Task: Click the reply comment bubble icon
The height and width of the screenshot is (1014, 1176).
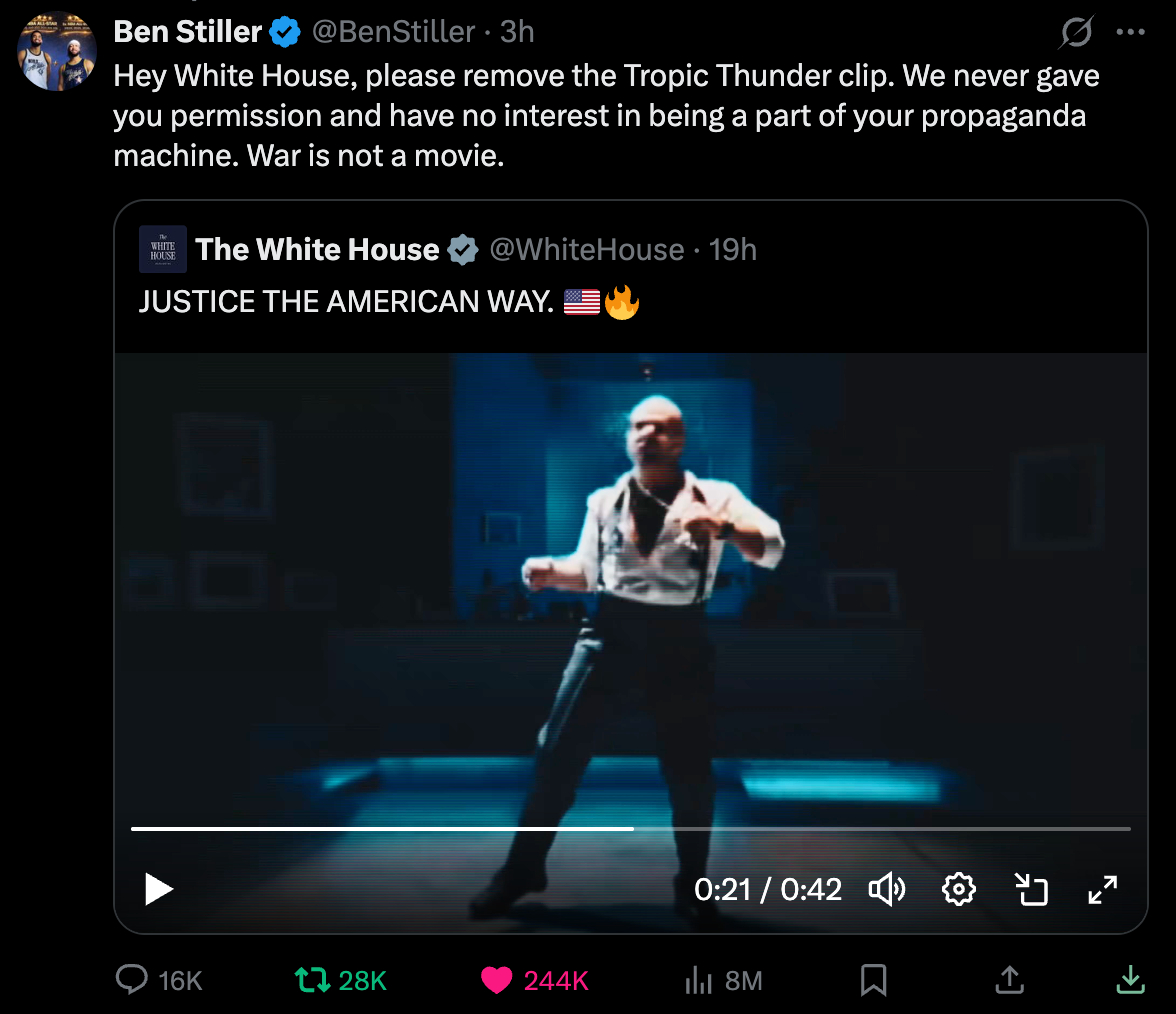Action: coord(132,980)
